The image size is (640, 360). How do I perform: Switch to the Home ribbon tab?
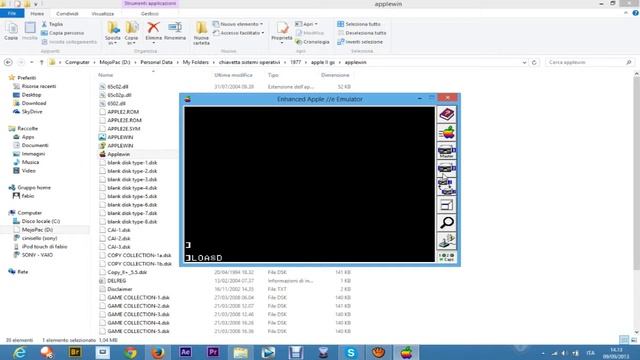point(37,13)
